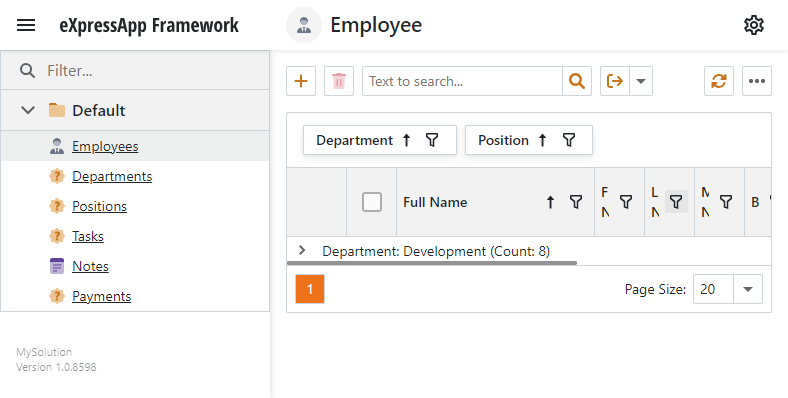Click the Employees person icon in sidebar
Image resolution: width=788 pixels, height=398 pixels.
[x=57, y=146]
